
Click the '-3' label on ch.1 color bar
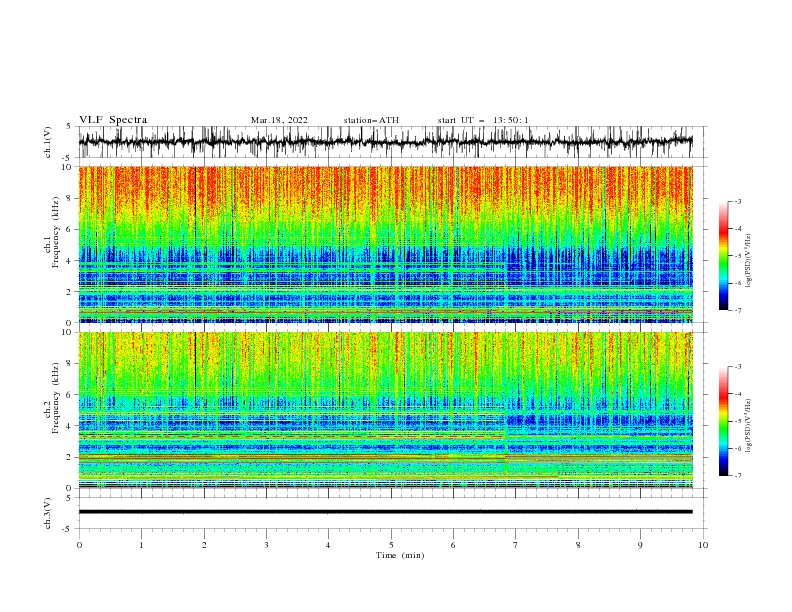[738, 201]
